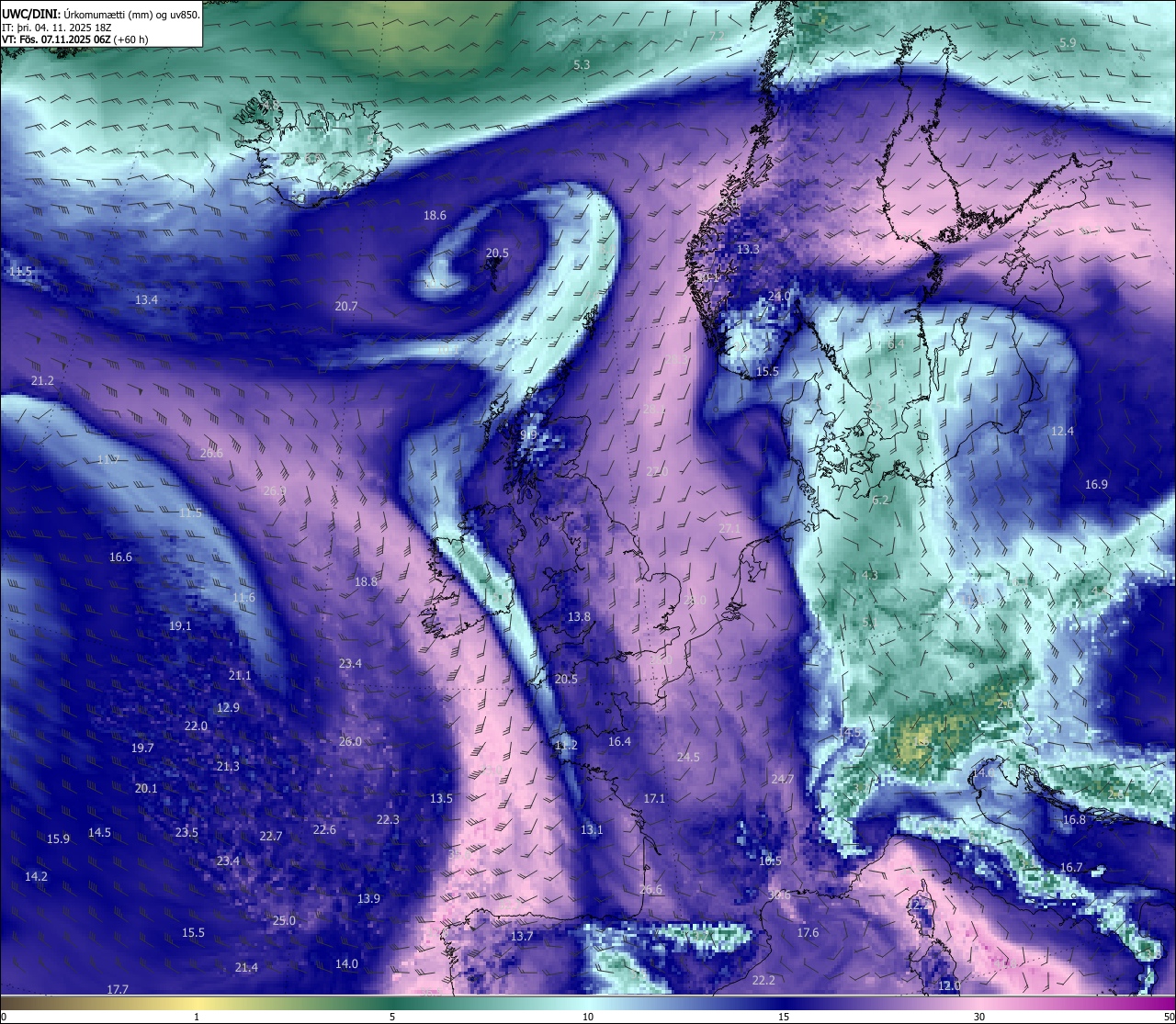Click the 18.6 value label

435,216
